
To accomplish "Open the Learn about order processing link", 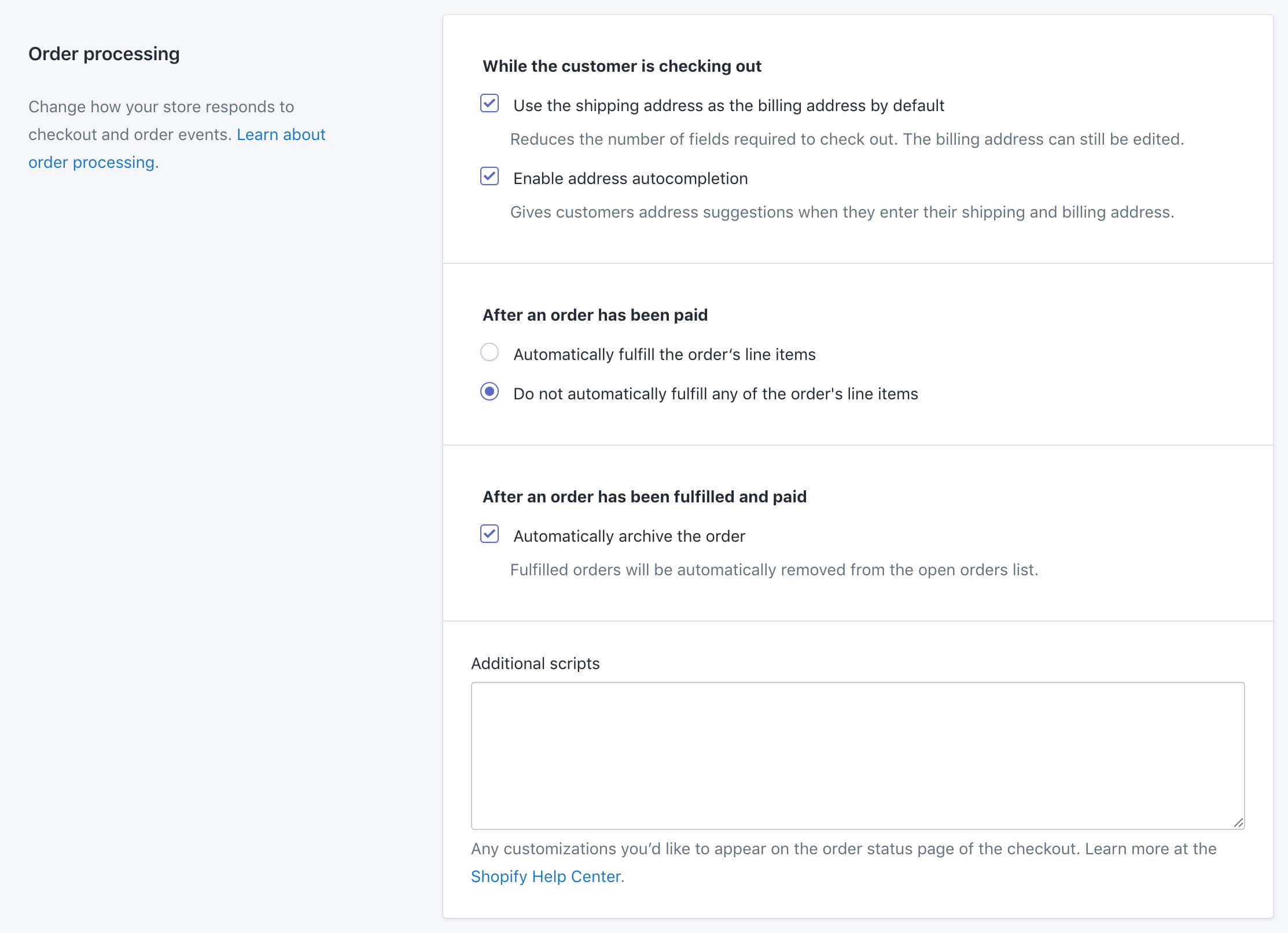I will (177, 148).
